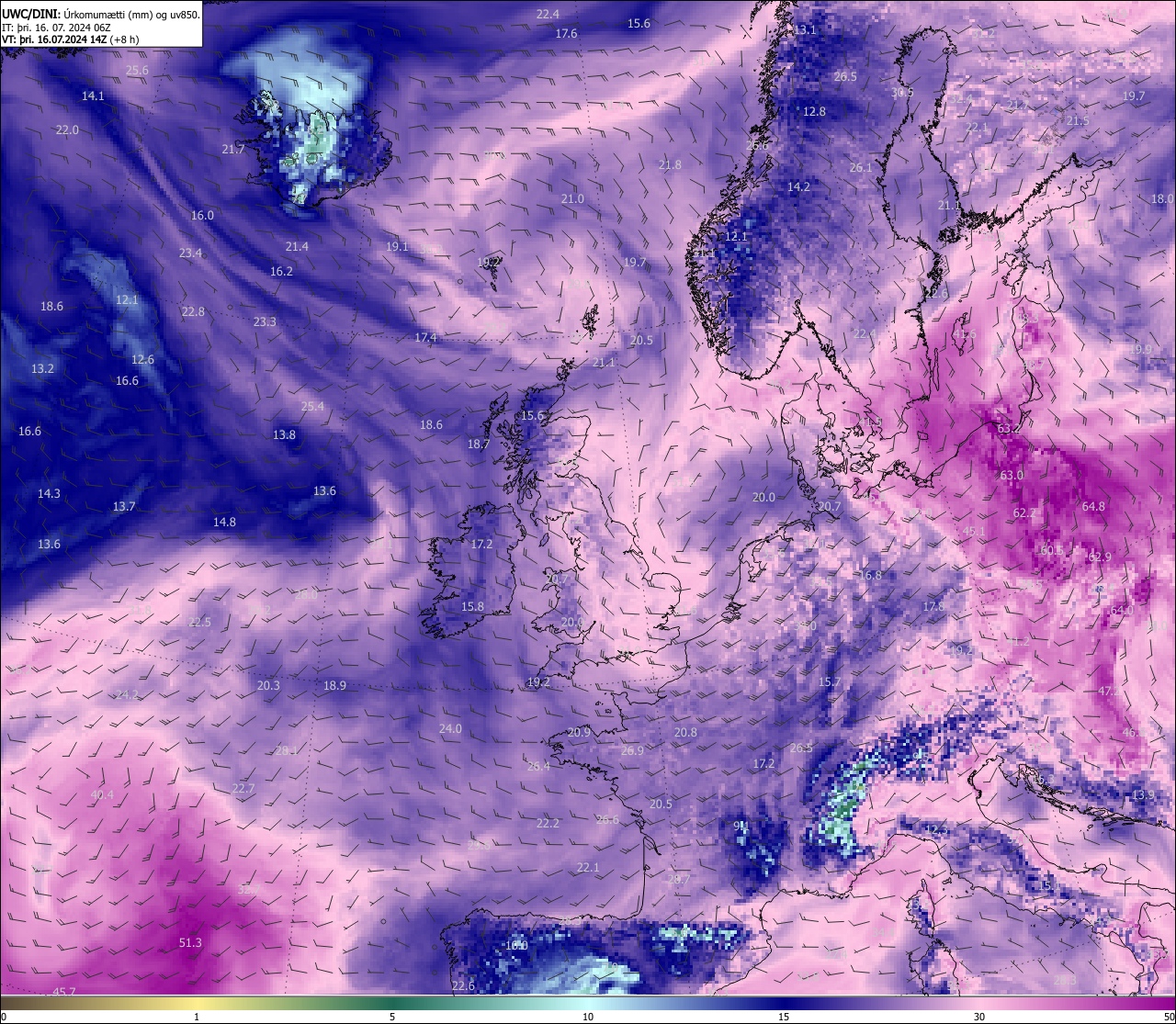Screen dimensions: 1176x1024
Task: Click the 13.9 value near the Adriatic
Action: [1143, 794]
